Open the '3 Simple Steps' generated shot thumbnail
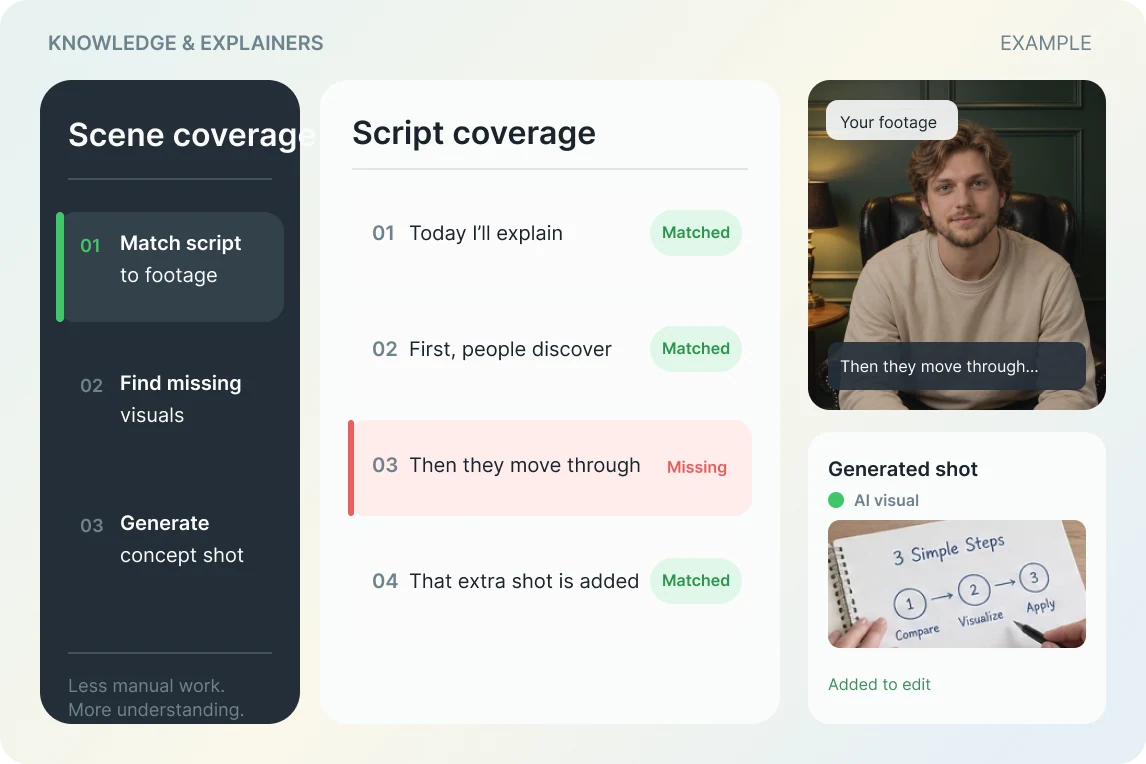Screen dimensions: 1146x764 click(957, 584)
